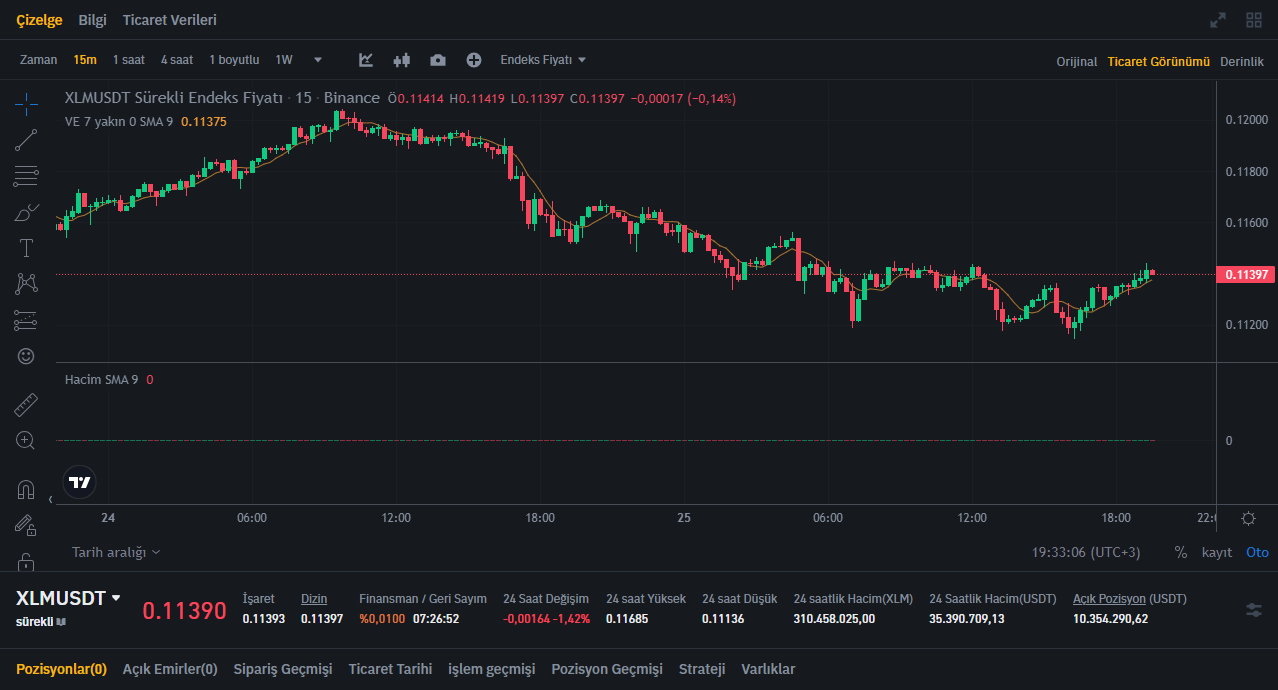Image resolution: width=1278 pixels, height=690 pixels.
Task: Open the XLMUSDT symbol selector
Action: tap(68, 598)
